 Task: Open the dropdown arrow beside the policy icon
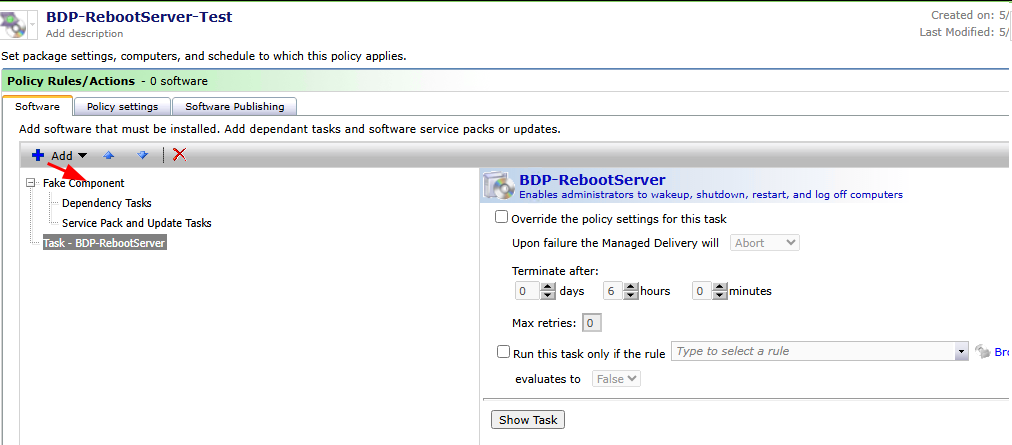[x=32, y=25]
